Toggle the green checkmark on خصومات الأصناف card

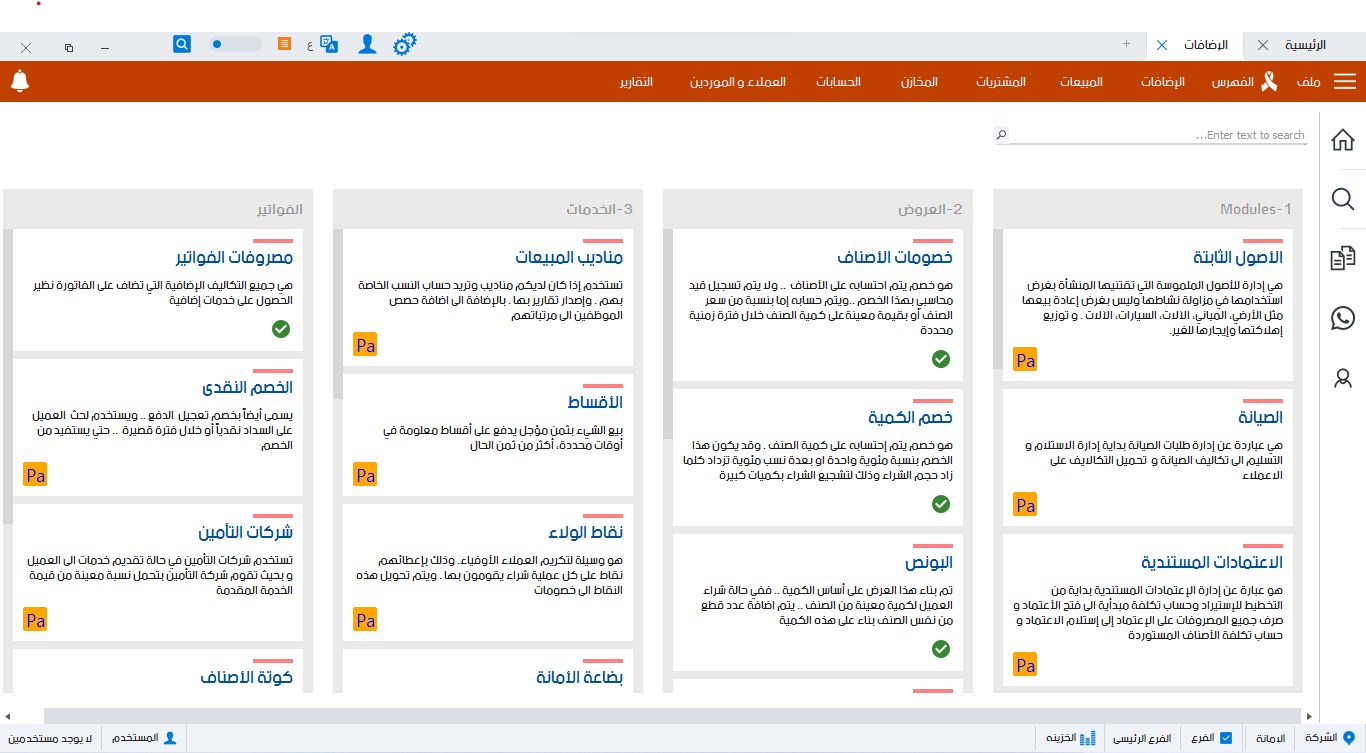[x=940, y=358]
